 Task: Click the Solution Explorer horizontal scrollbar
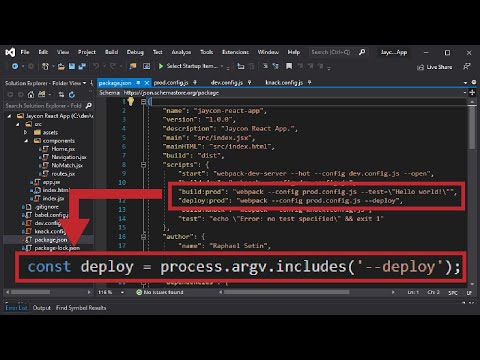(x=31, y=292)
